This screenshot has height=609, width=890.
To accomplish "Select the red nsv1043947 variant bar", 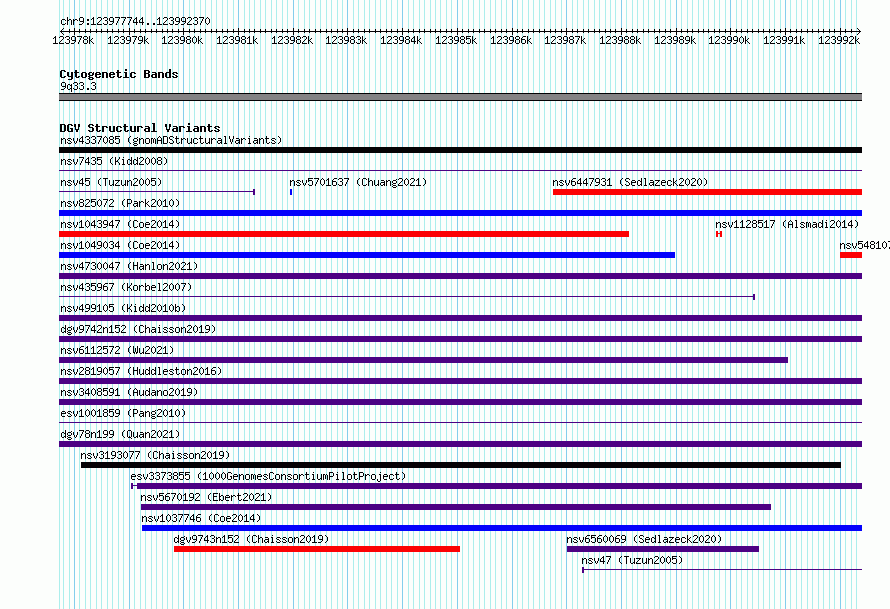I will pyautogui.click(x=344, y=234).
